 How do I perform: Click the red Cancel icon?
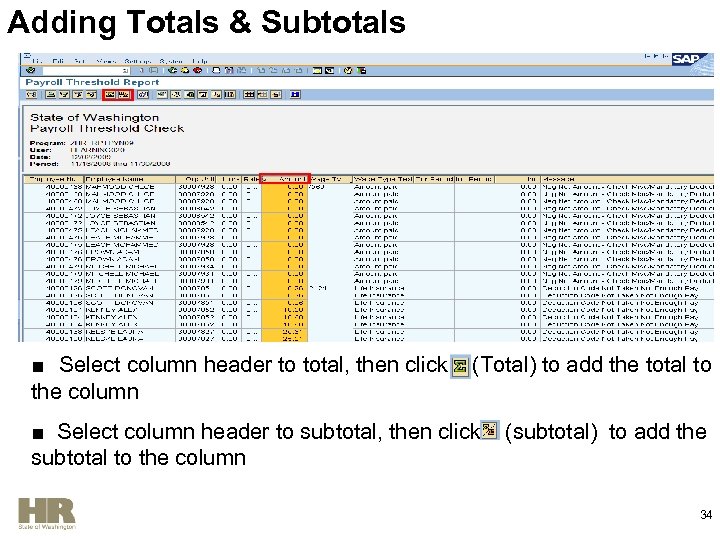198,70
